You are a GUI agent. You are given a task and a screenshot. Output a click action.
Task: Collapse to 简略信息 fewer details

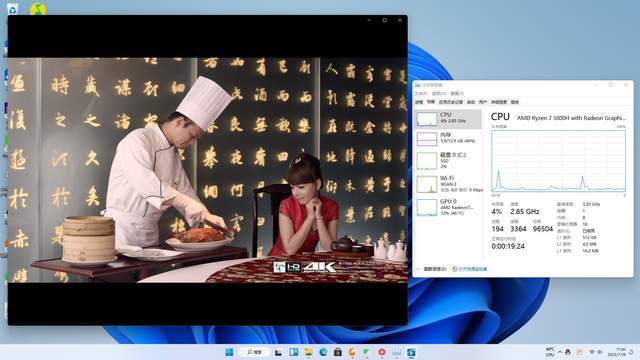point(432,269)
